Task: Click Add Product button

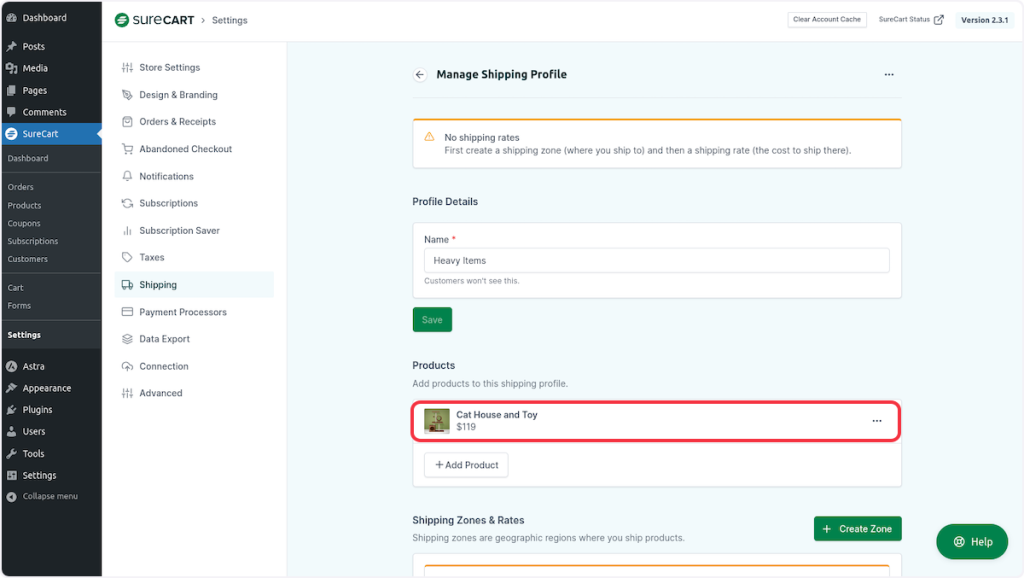Action: click(x=466, y=465)
